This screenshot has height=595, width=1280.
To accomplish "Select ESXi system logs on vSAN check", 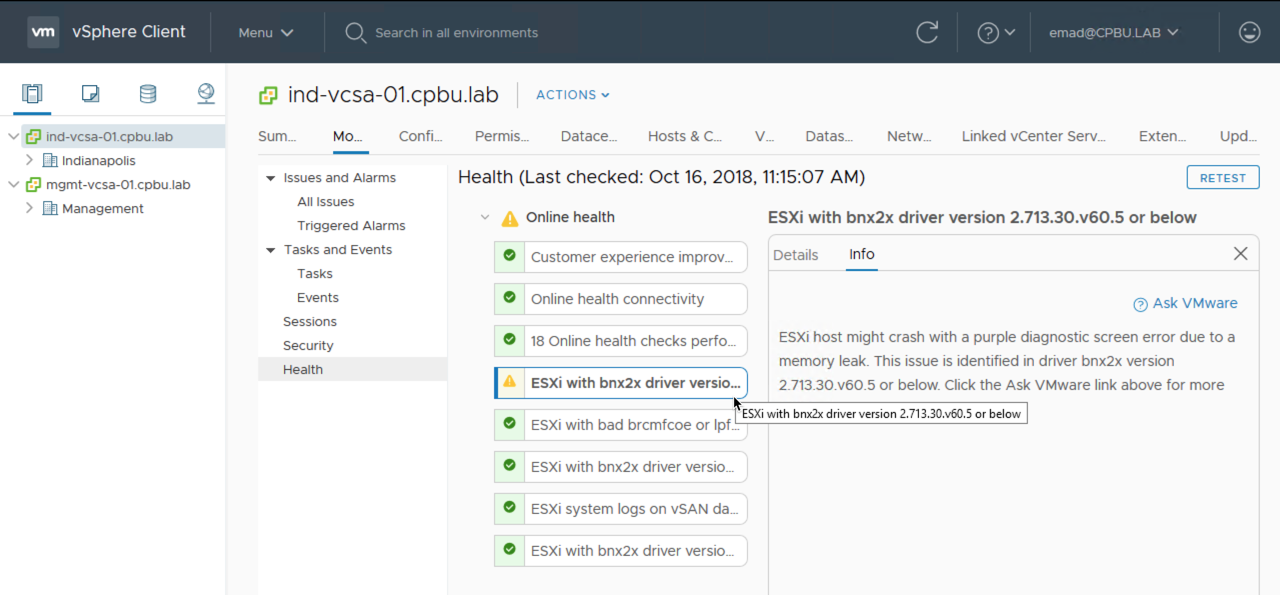I will pyautogui.click(x=621, y=508).
